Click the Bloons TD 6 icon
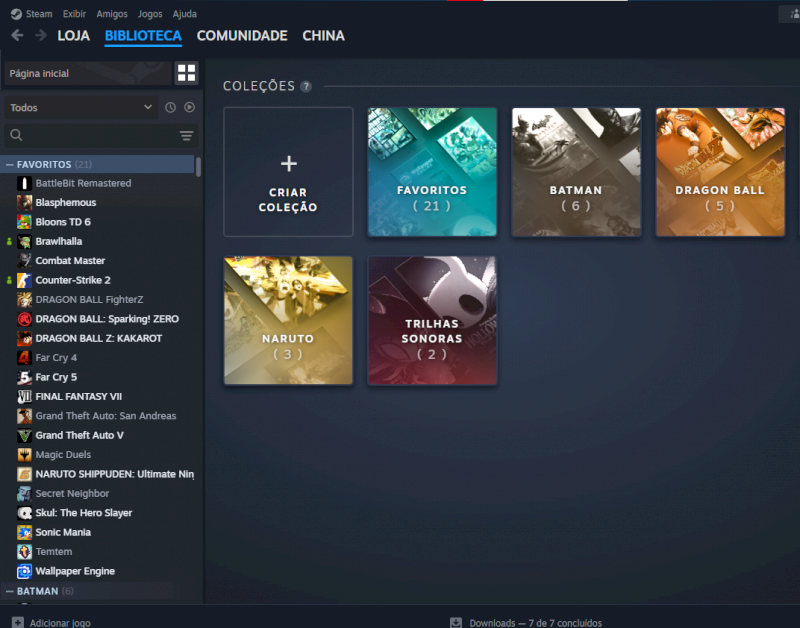Screen dimensions: 800x628 [x=24, y=222]
